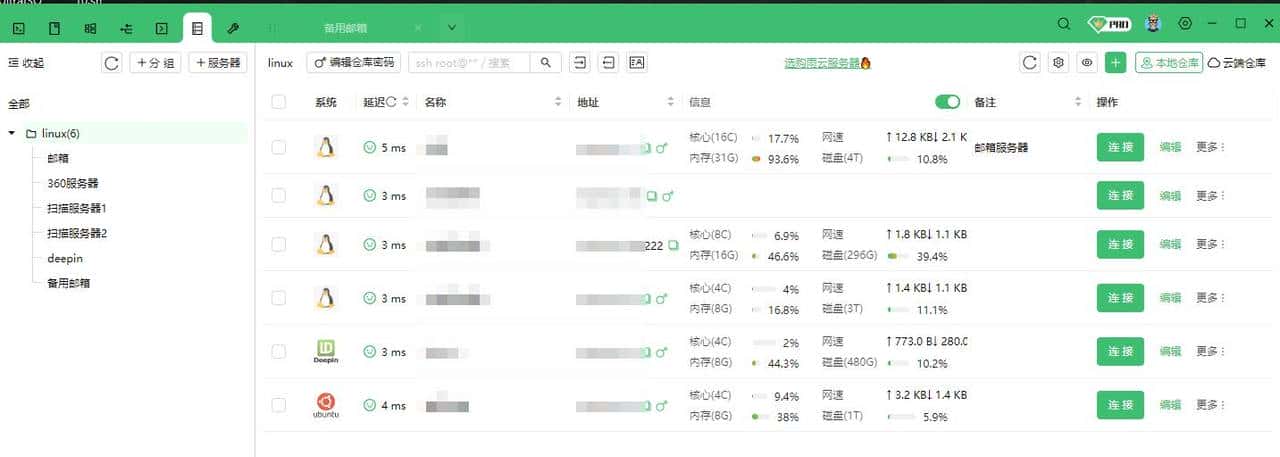Image resolution: width=1280 pixels, height=457 pixels.
Task: Click key icon in Ubuntu server row
Action: (x=662, y=405)
